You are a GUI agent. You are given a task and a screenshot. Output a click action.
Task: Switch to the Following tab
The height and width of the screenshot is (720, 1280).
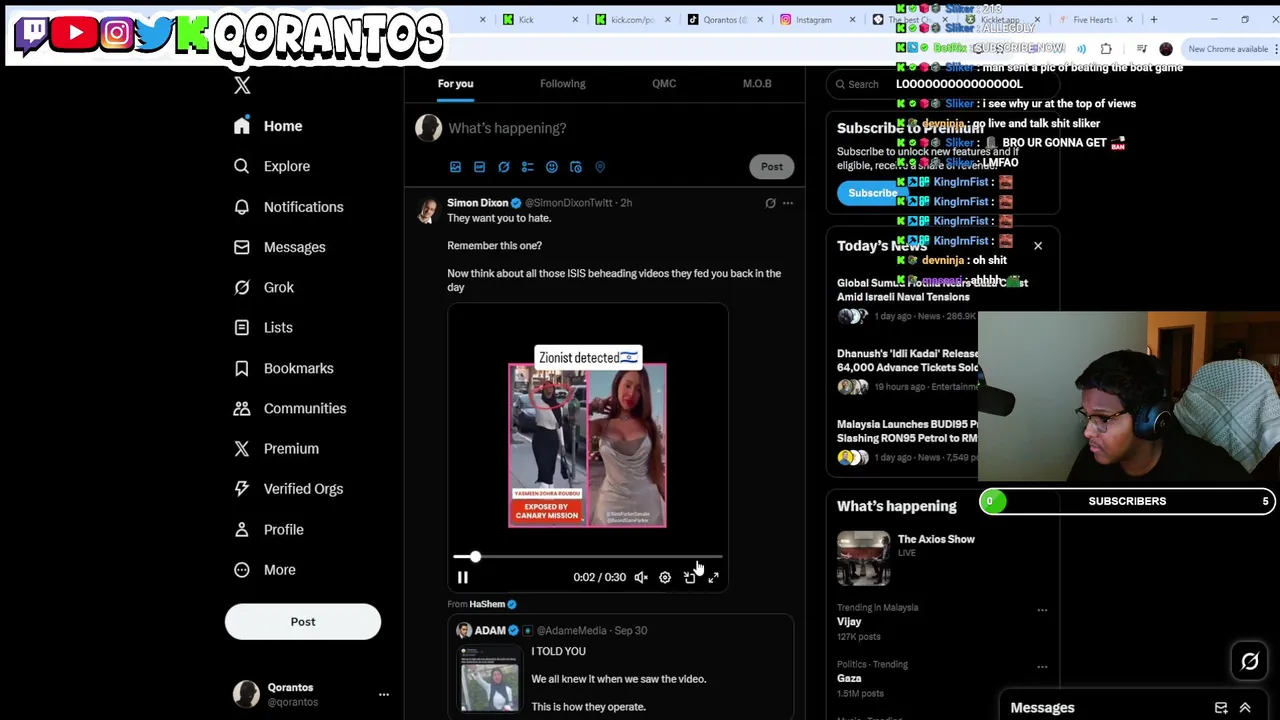coord(563,84)
